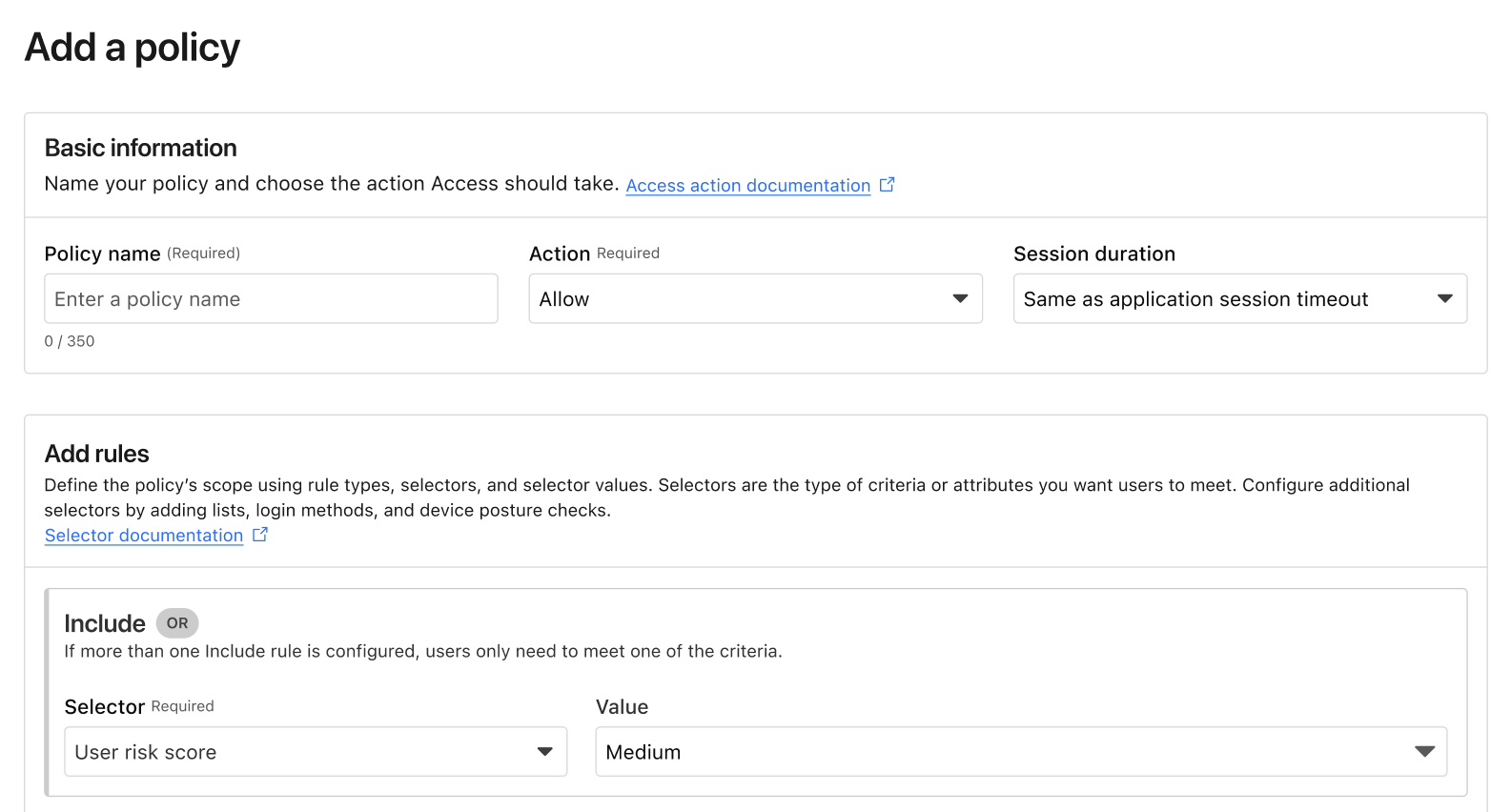Focus the 'Enter a policy name' field

[x=271, y=299]
